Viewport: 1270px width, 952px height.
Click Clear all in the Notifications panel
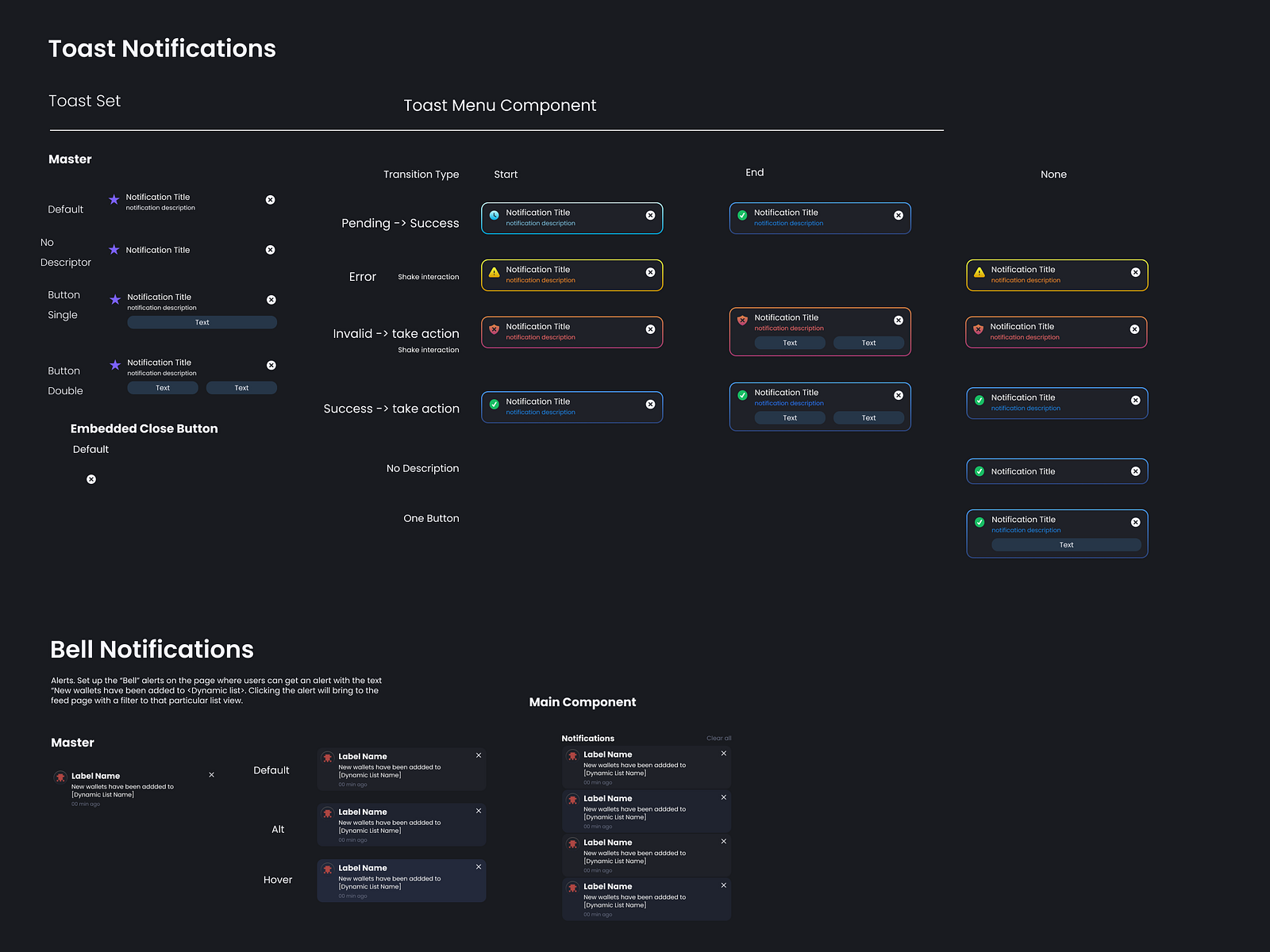coord(718,738)
